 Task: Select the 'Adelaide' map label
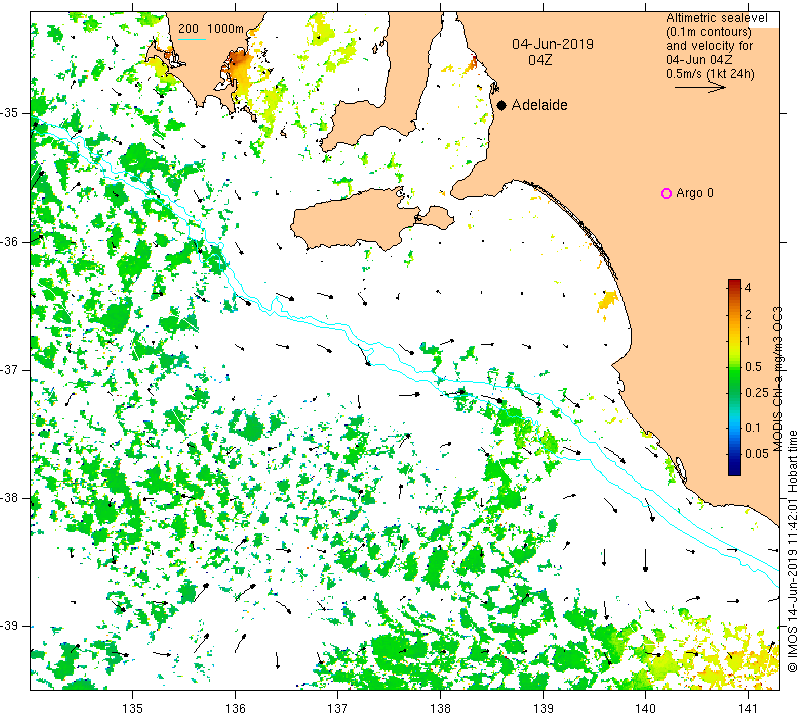tap(539, 105)
